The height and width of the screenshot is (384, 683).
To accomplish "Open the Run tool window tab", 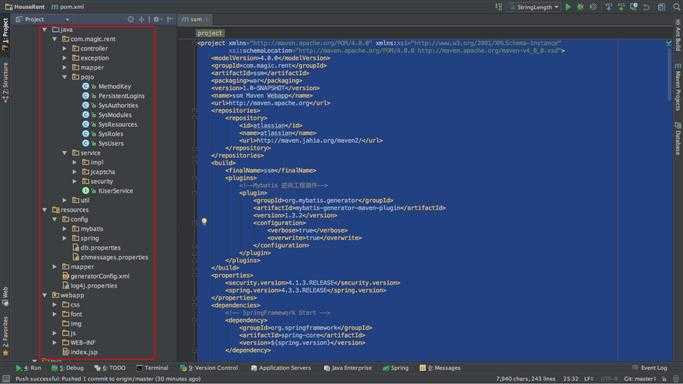I will click(x=28, y=368).
